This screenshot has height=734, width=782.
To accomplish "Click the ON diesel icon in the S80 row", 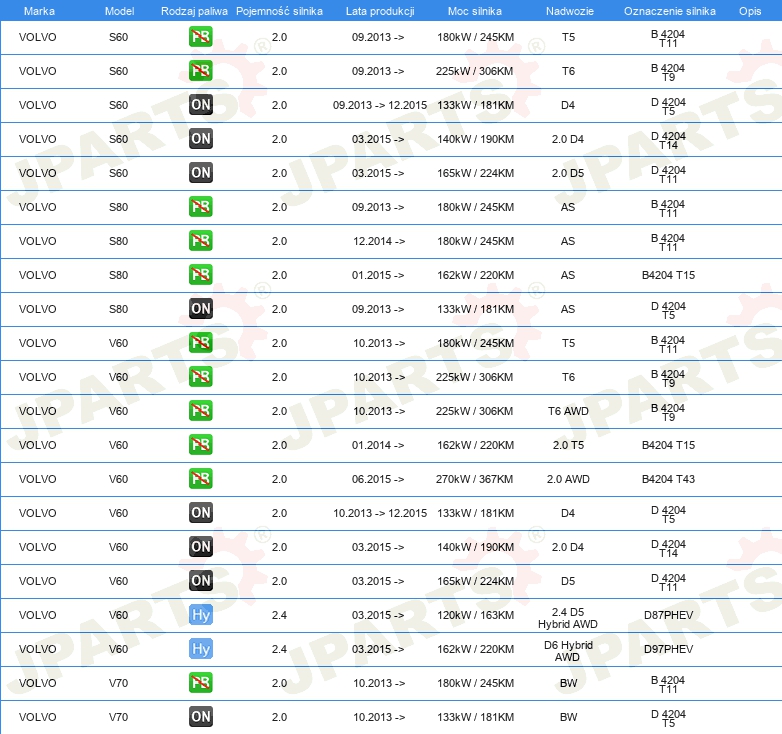I will pyautogui.click(x=201, y=309).
